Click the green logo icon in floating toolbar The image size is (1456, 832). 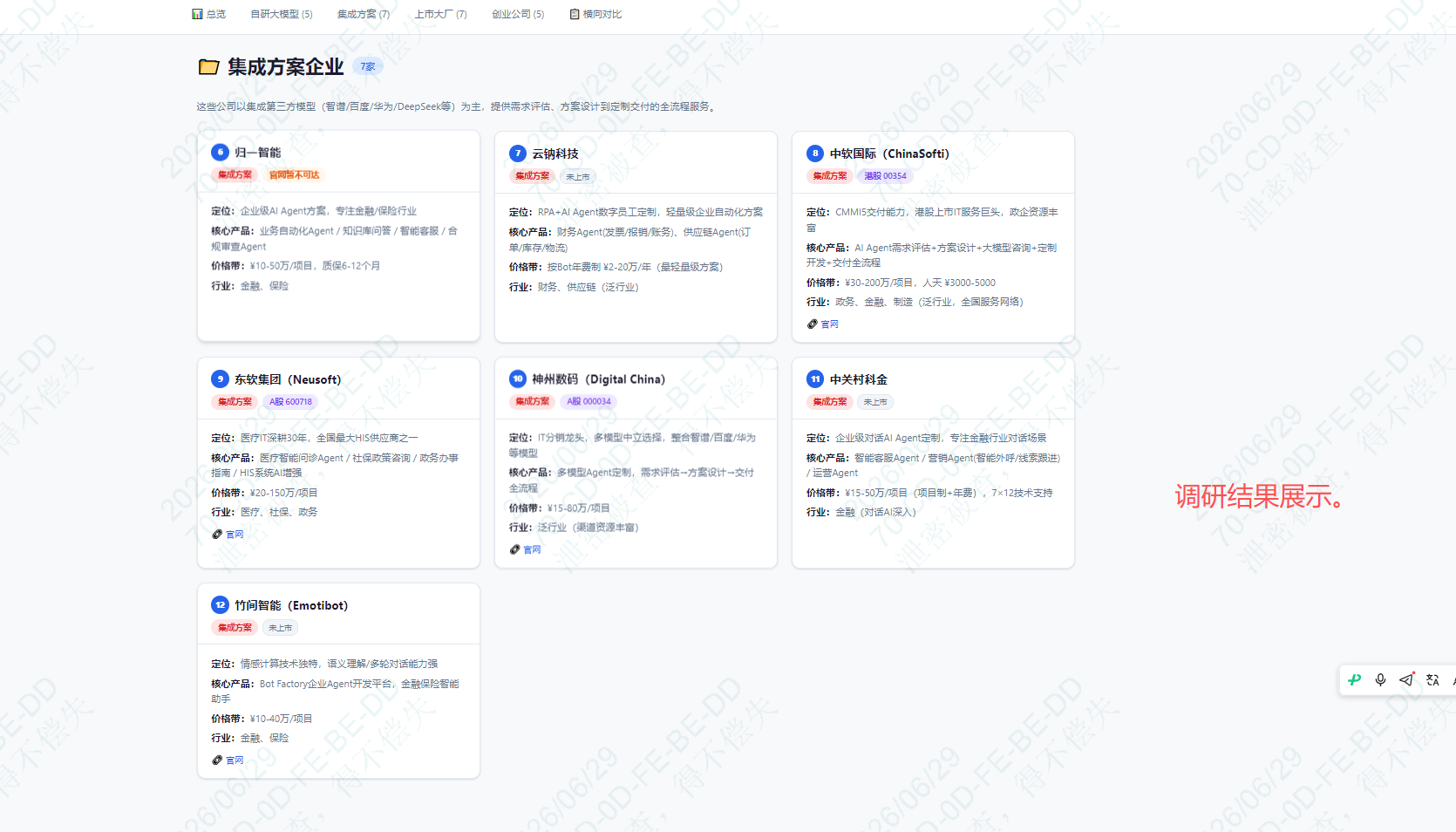(1354, 679)
